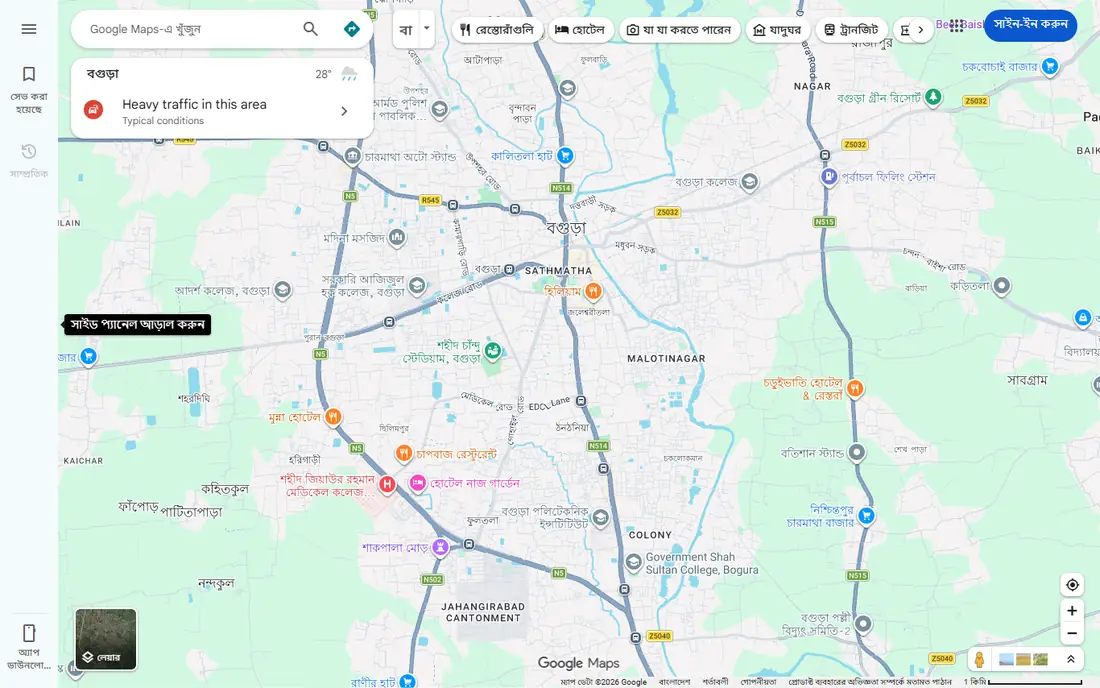The width and height of the screenshot is (1100, 688).
Task: Select the শাকপালা মোড় marker
Action: (x=440, y=547)
